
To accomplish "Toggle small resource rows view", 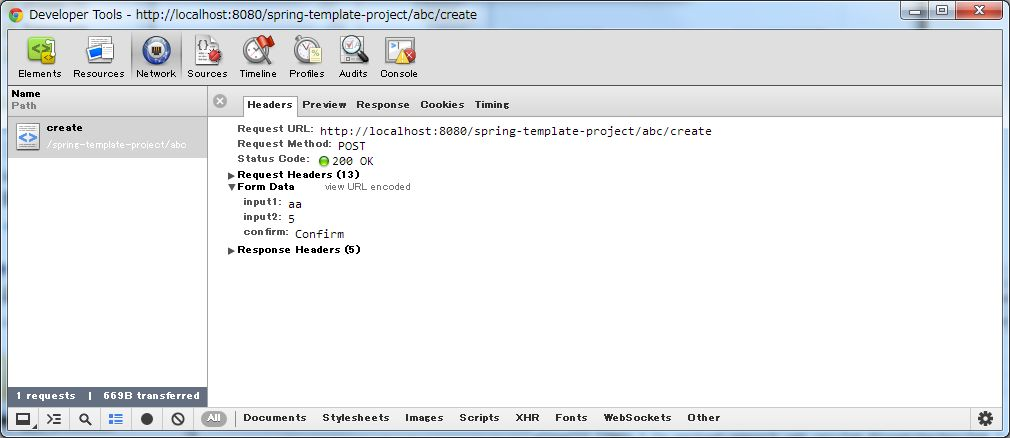I will coord(116,419).
